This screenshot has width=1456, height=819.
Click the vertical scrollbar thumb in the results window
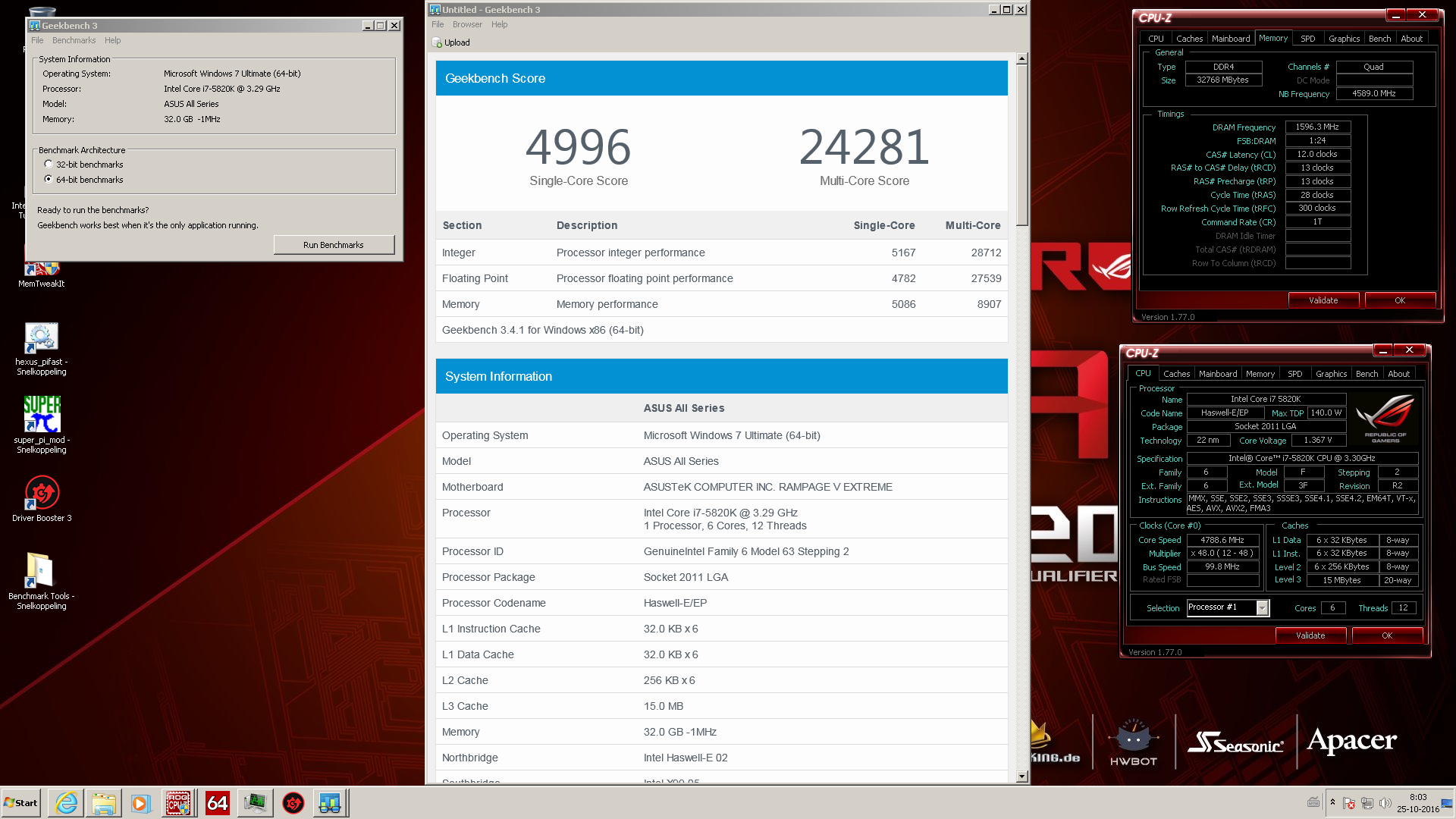(1021, 146)
